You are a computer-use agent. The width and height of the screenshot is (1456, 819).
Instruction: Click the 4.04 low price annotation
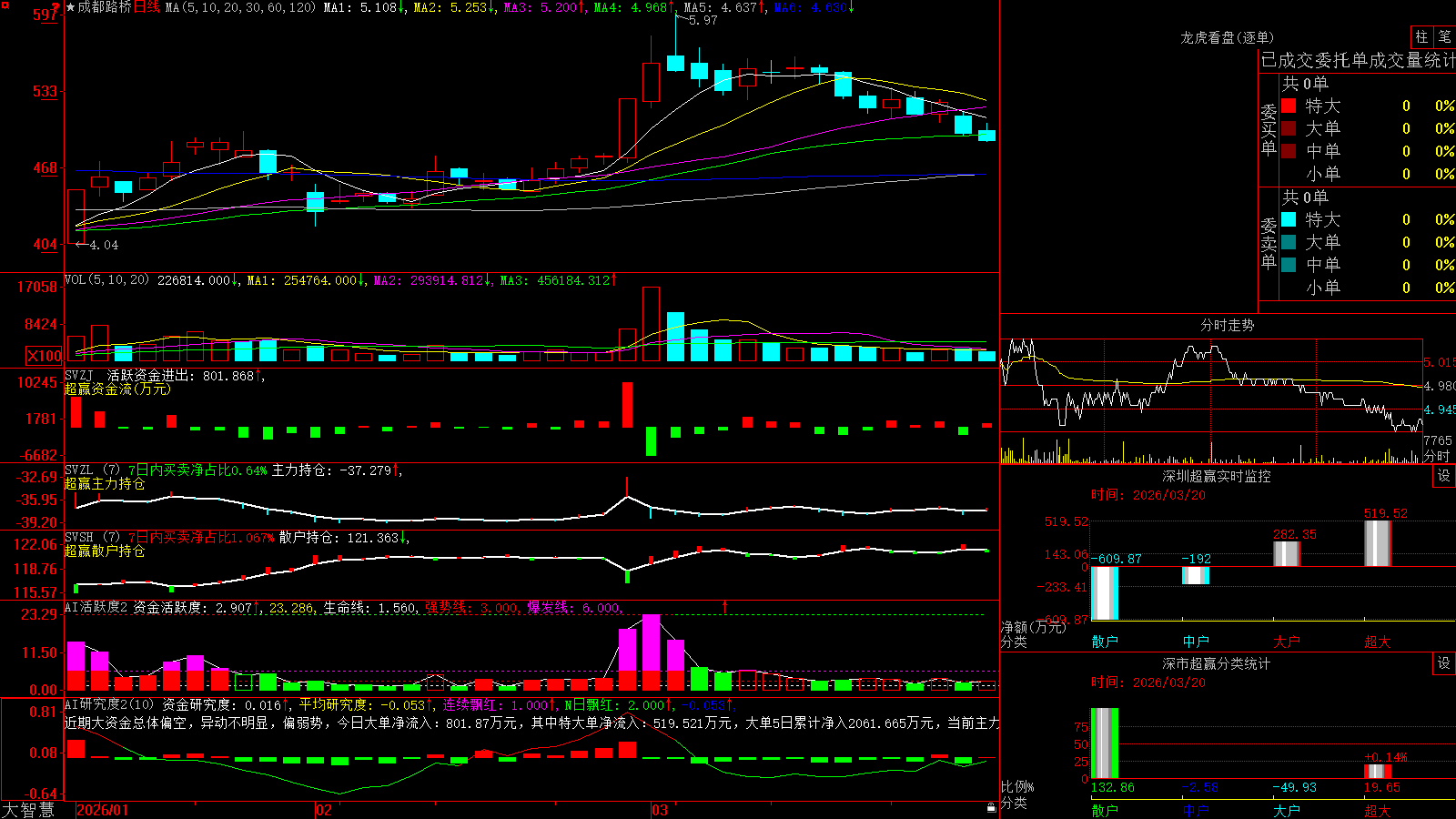click(x=104, y=245)
